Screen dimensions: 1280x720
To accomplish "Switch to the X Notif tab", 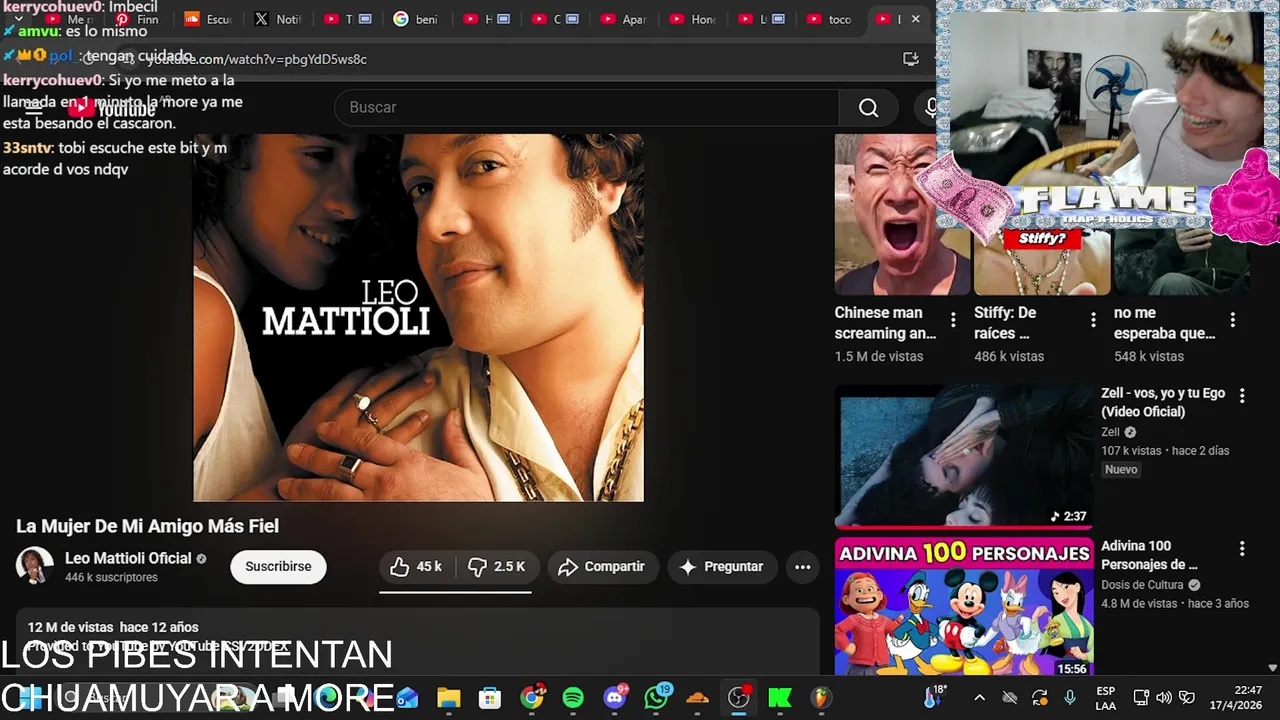I will 278,19.
